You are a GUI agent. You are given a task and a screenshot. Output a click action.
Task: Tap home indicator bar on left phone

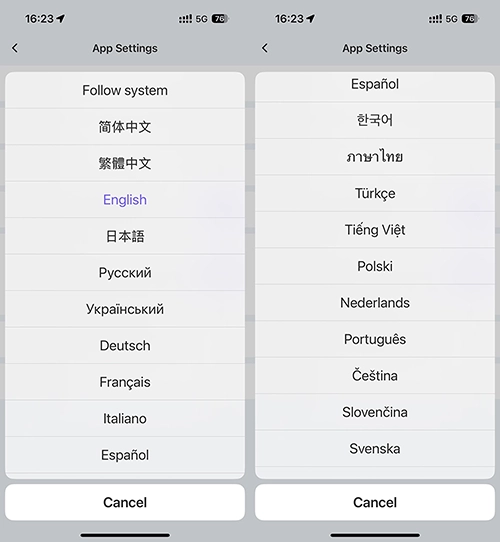125,535
